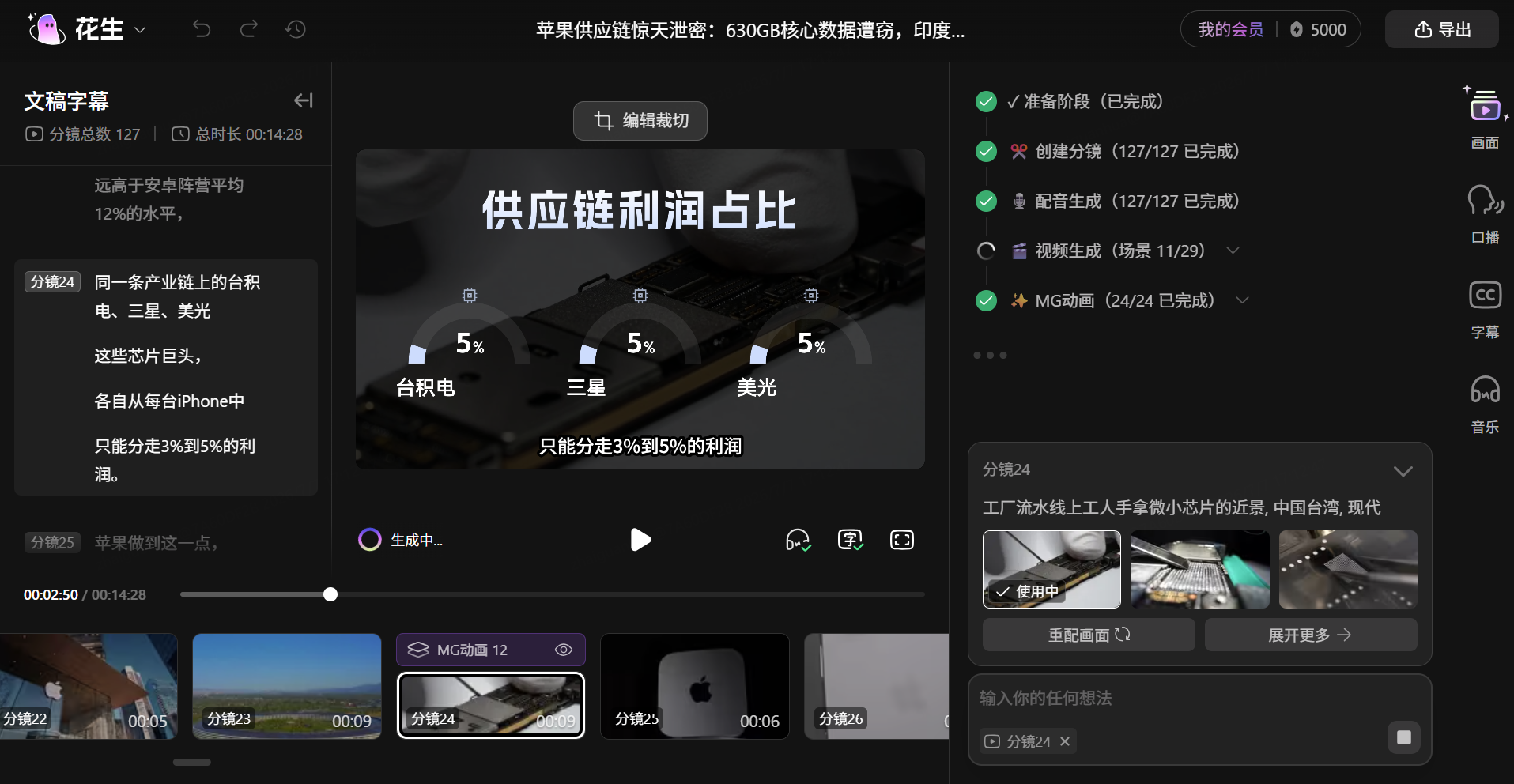Select the 分镜24 label in script list
This screenshot has height=784, width=1514.
click(53, 282)
